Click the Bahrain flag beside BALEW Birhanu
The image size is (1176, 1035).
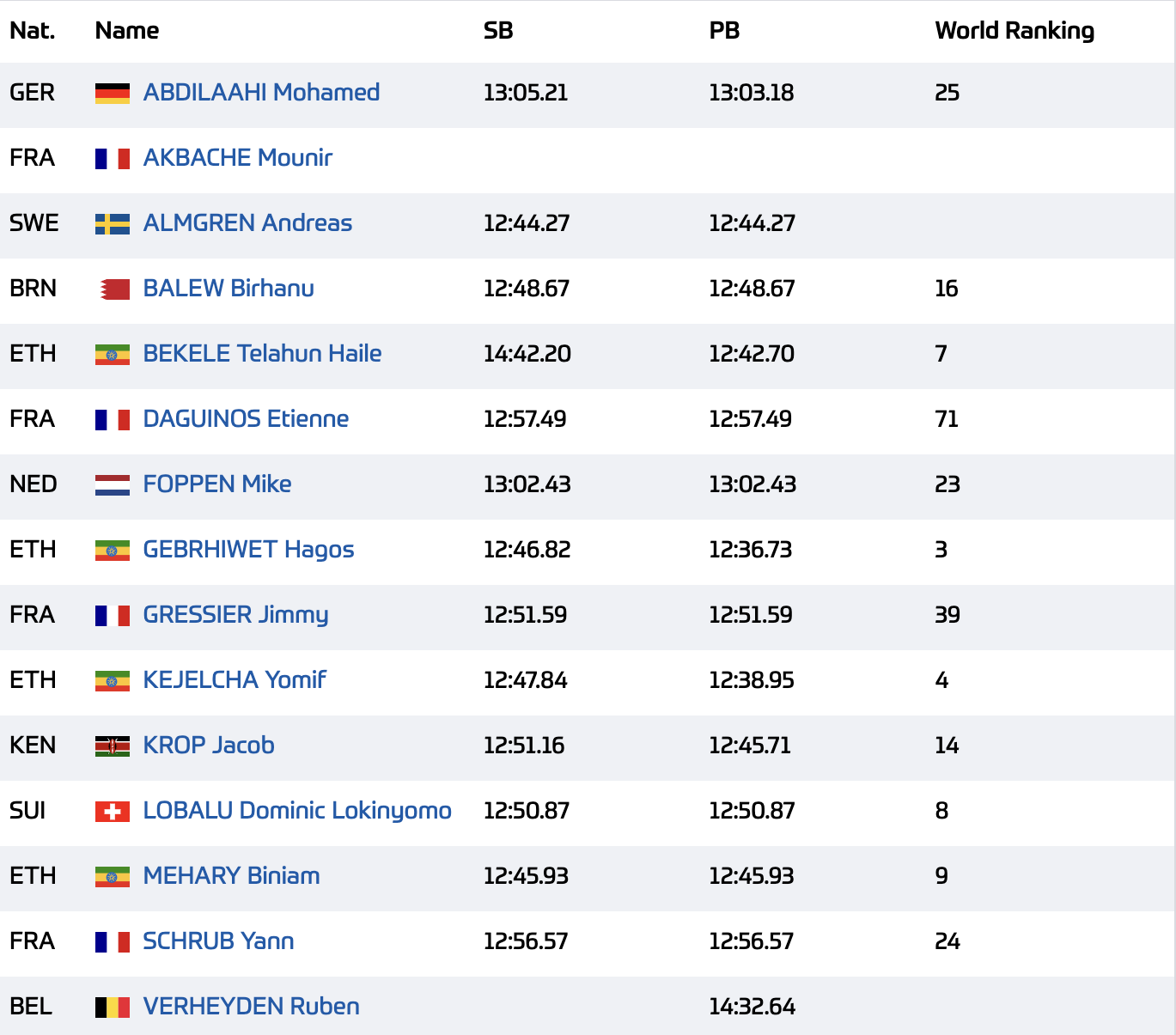point(113,289)
